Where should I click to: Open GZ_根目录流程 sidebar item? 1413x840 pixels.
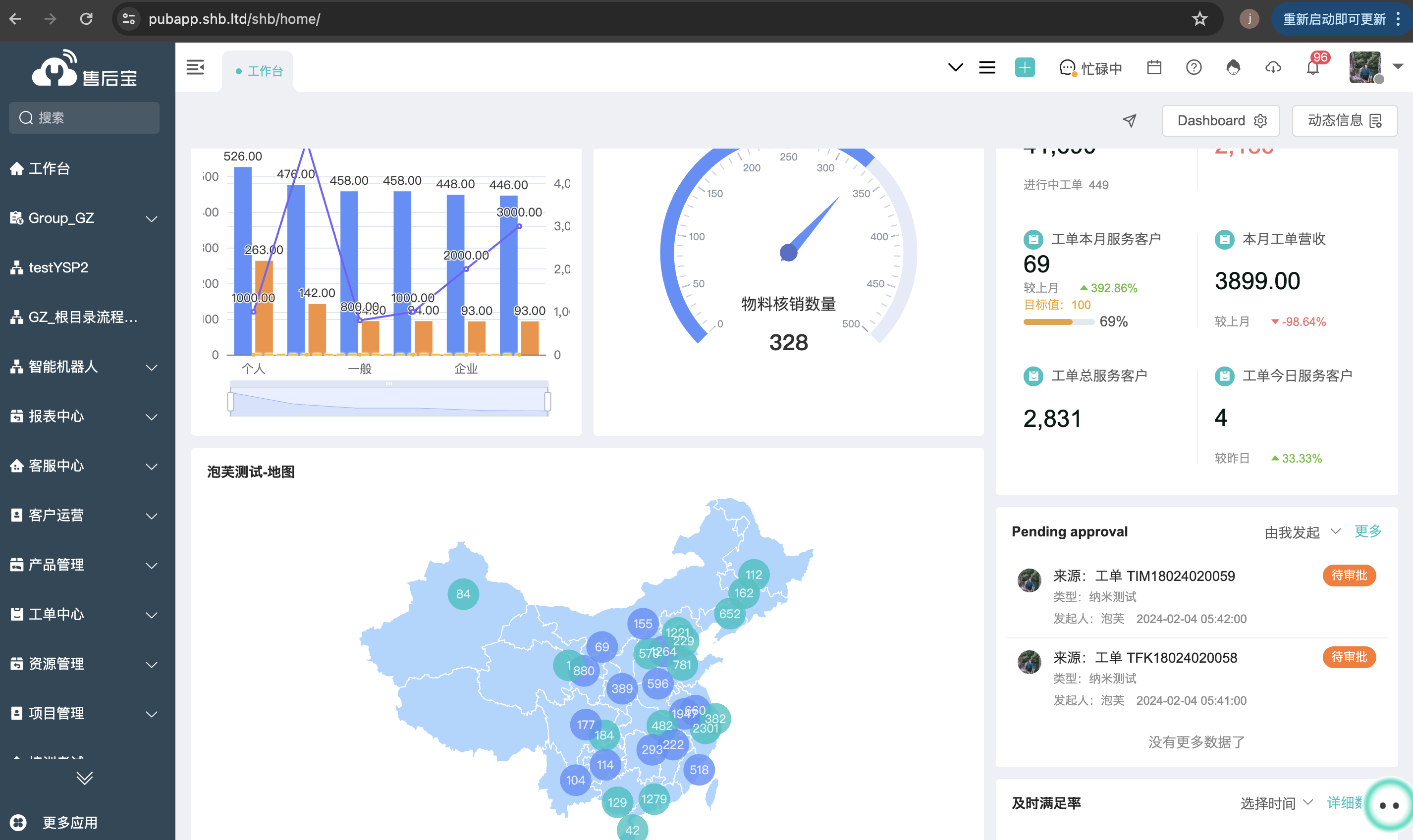(87, 317)
